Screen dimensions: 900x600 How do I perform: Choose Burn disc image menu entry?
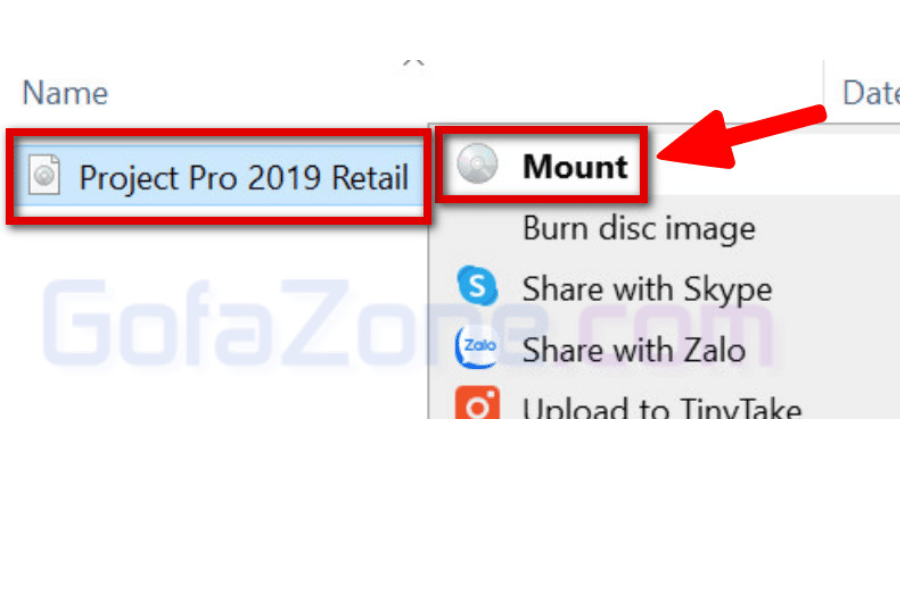pyautogui.click(x=639, y=229)
